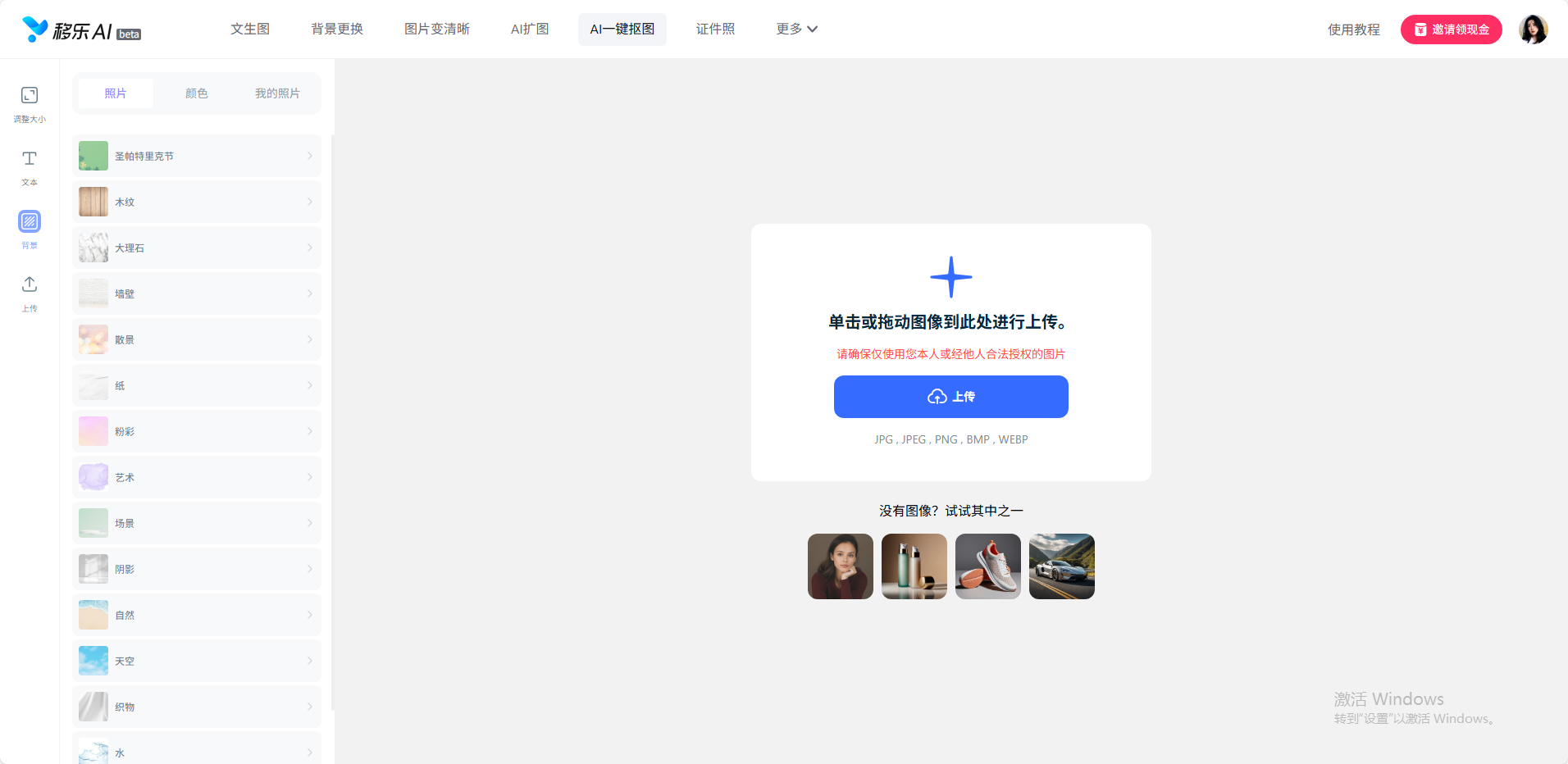Expand the 墙壁 category chevron

(310, 293)
